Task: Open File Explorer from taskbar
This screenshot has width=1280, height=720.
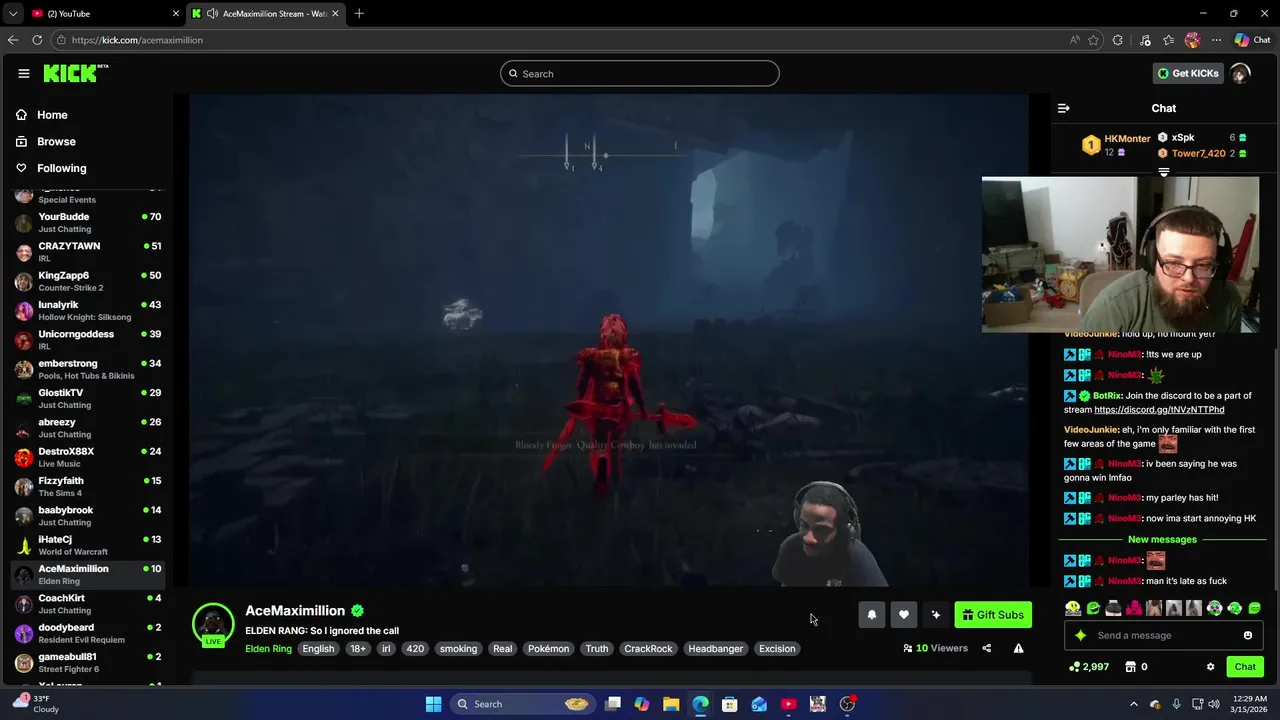Action: 671,704
